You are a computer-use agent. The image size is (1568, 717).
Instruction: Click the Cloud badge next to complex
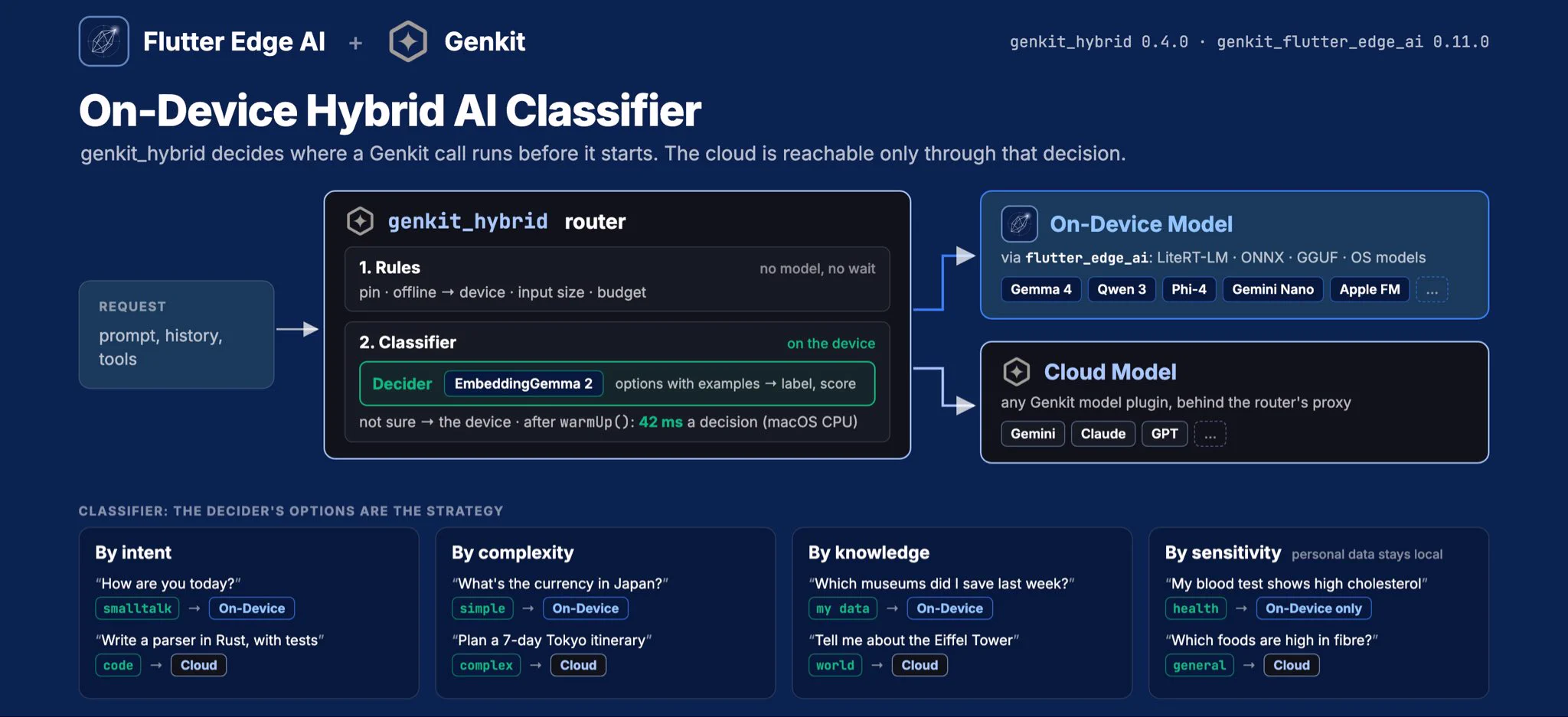pos(578,665)
